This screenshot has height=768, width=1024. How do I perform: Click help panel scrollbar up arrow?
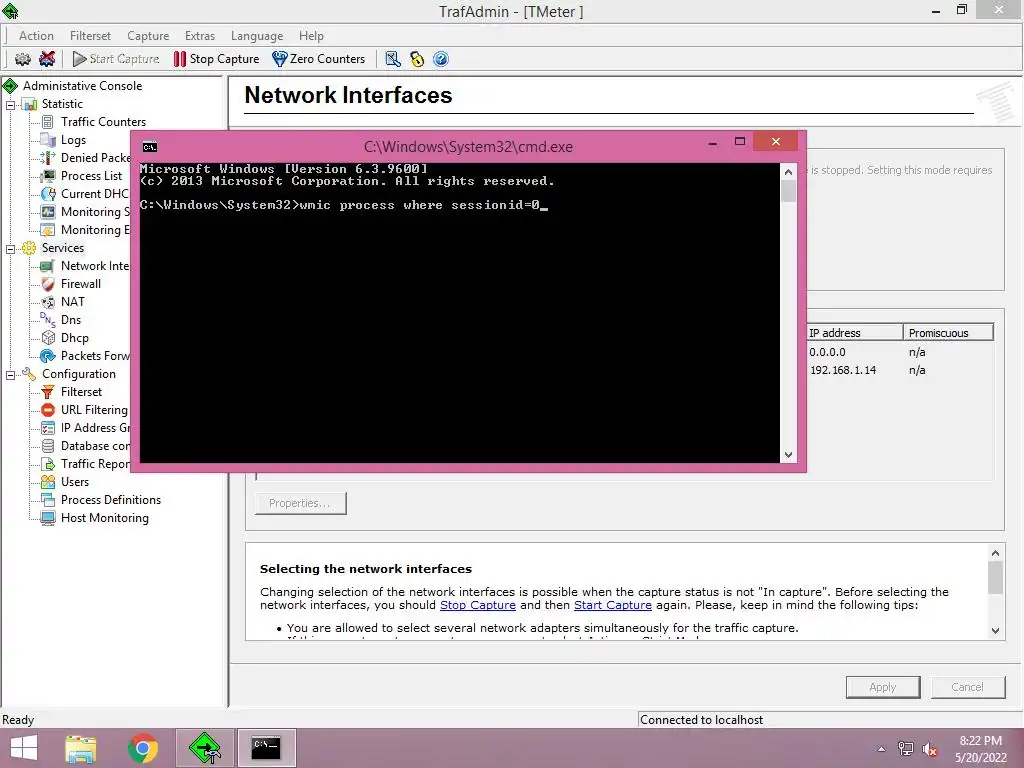tap(995, 553)
